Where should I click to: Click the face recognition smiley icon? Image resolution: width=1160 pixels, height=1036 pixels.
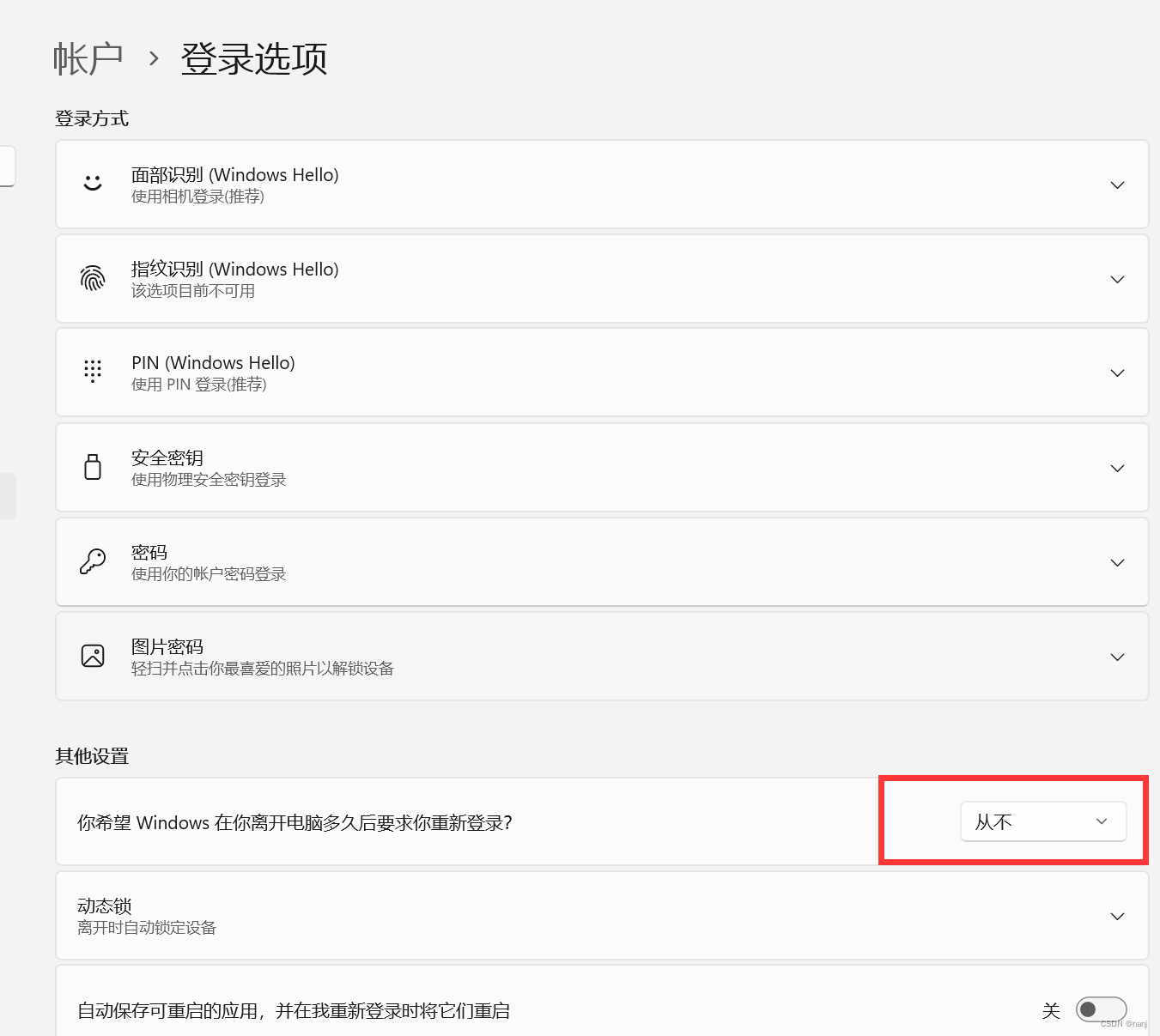pos(93,183)
